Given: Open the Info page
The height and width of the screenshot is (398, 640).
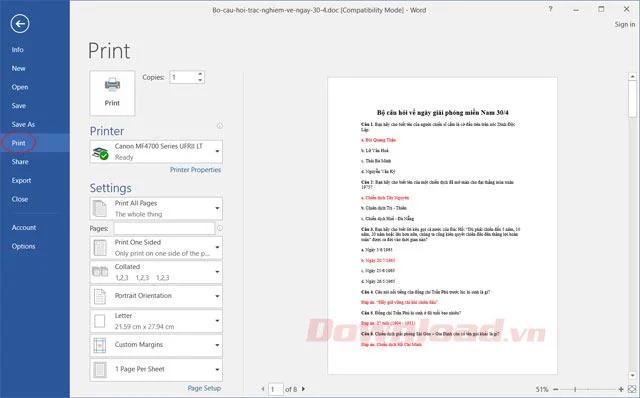Looking at the screenshot, I should pos(18,50).
